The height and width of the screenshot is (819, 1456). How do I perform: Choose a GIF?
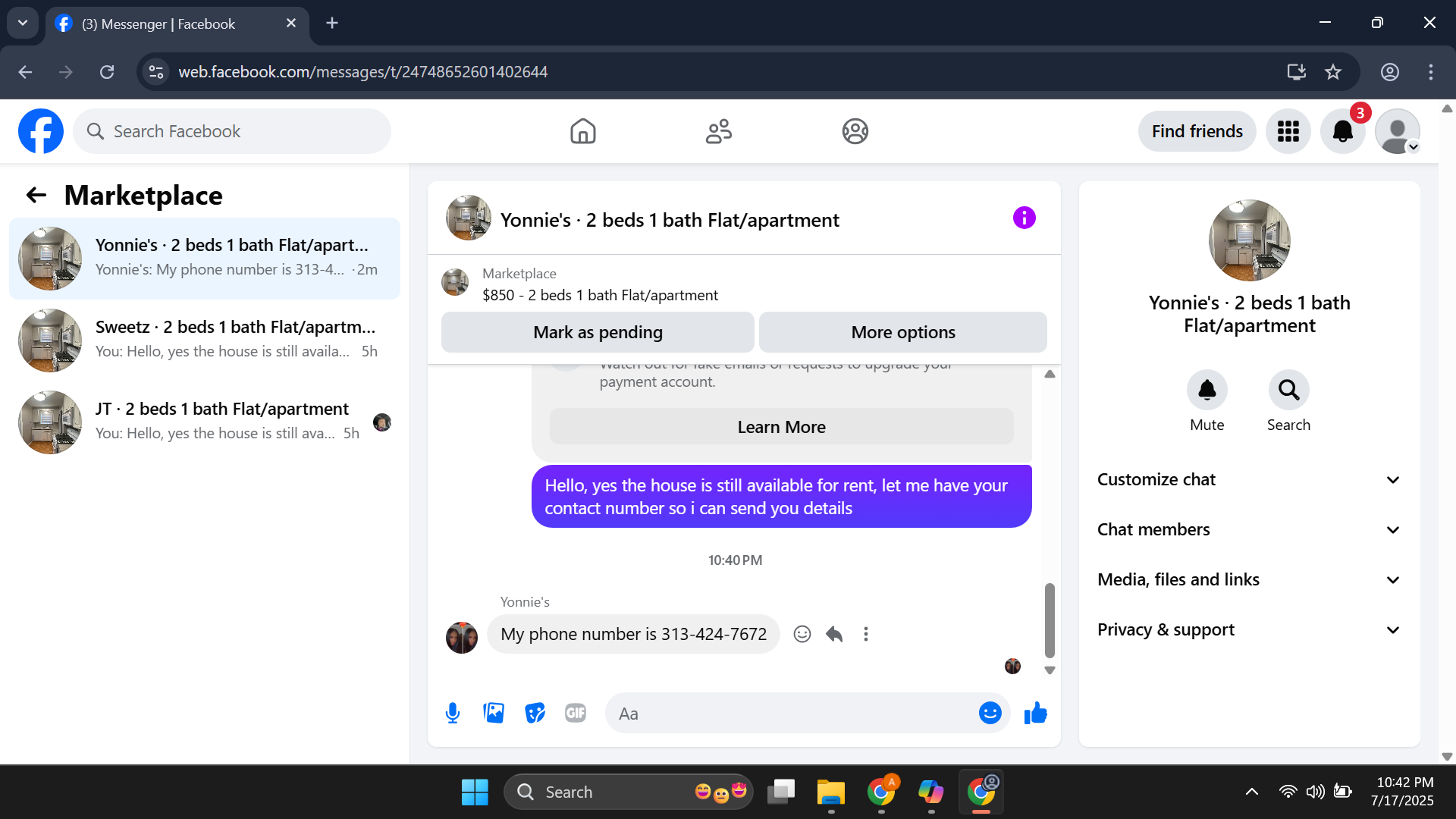click(x=576, y=713)
